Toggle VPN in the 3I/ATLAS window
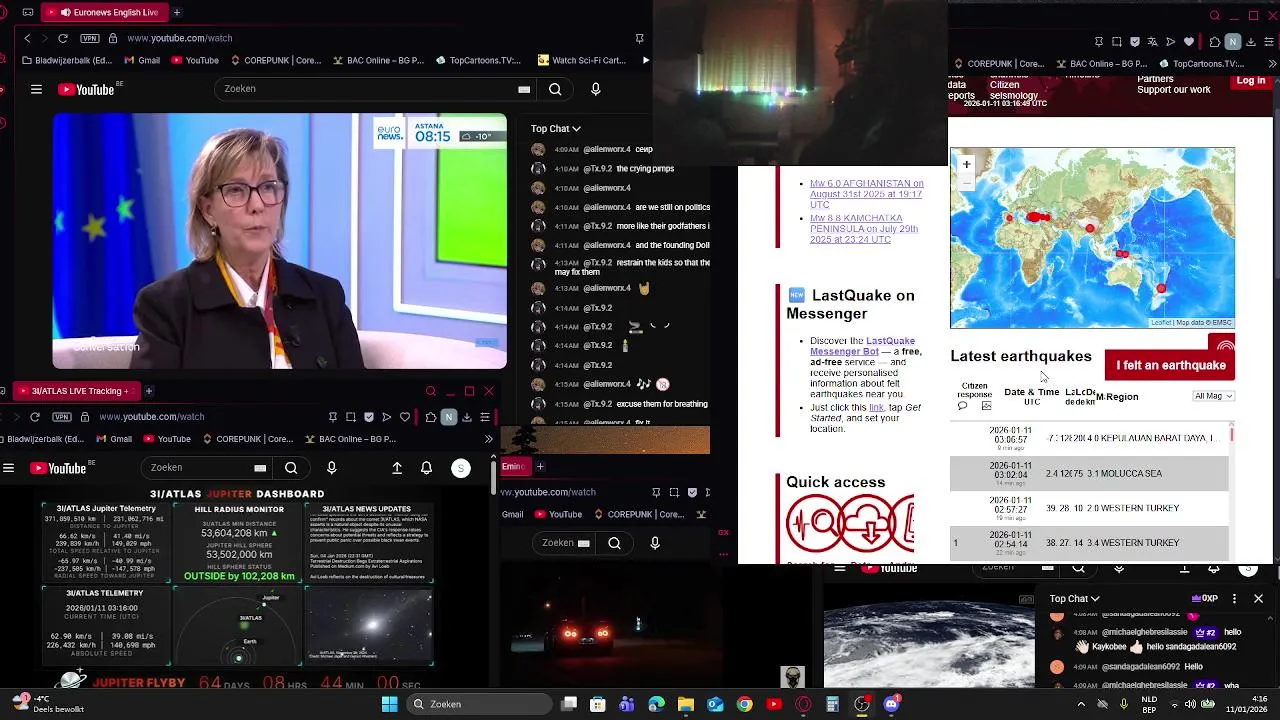 click(x=62, y=417)
